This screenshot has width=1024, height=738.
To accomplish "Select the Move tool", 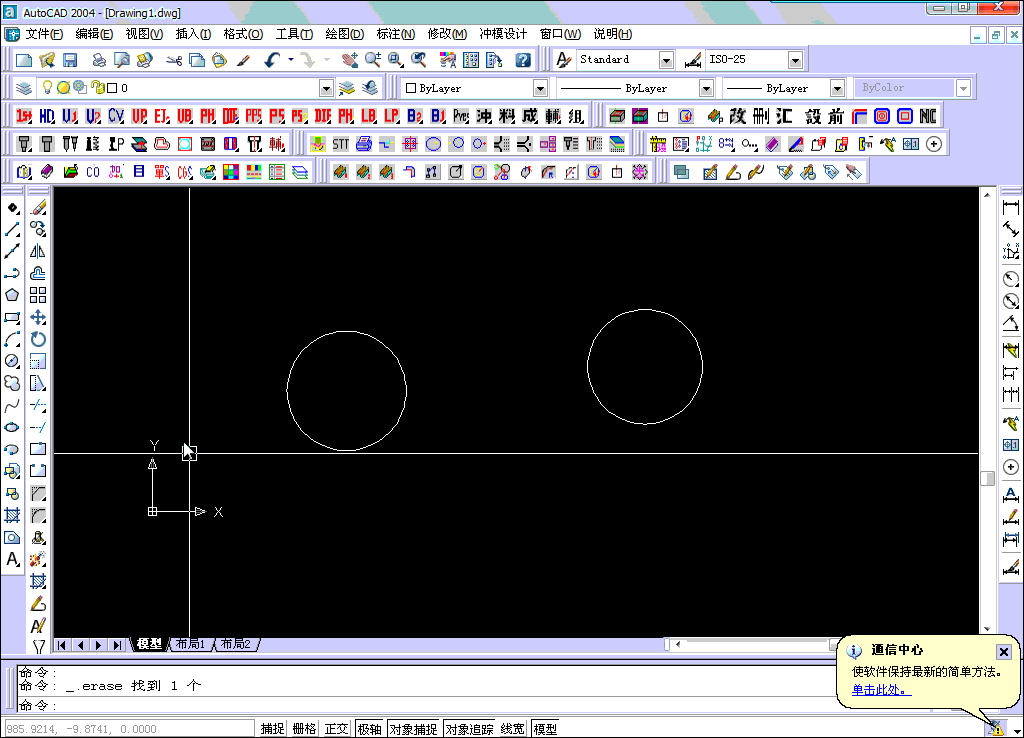I will (x=39, y=317).
